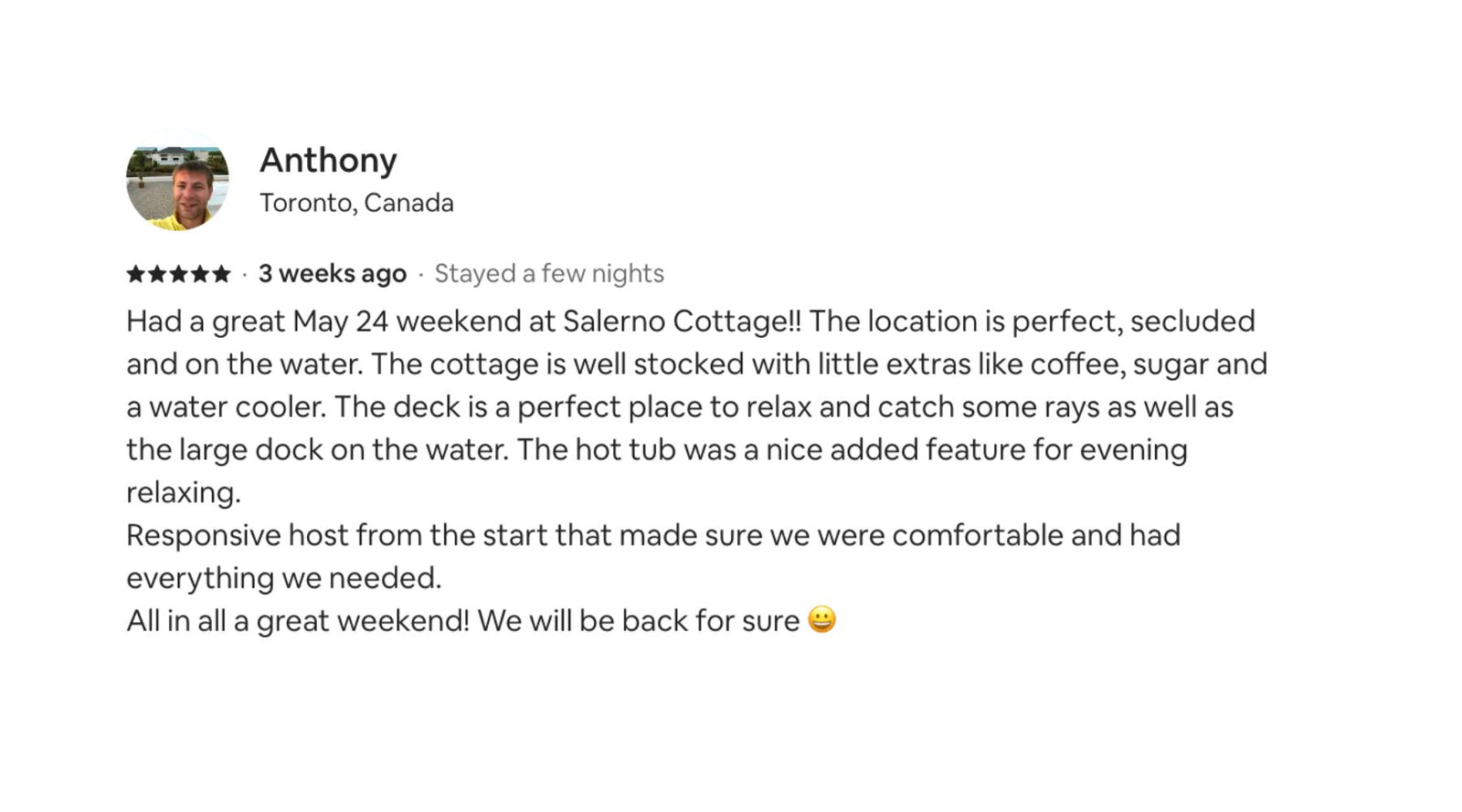Click the Toronto, Canada location text
The image size is (1462, 812).
coord(356,203)
